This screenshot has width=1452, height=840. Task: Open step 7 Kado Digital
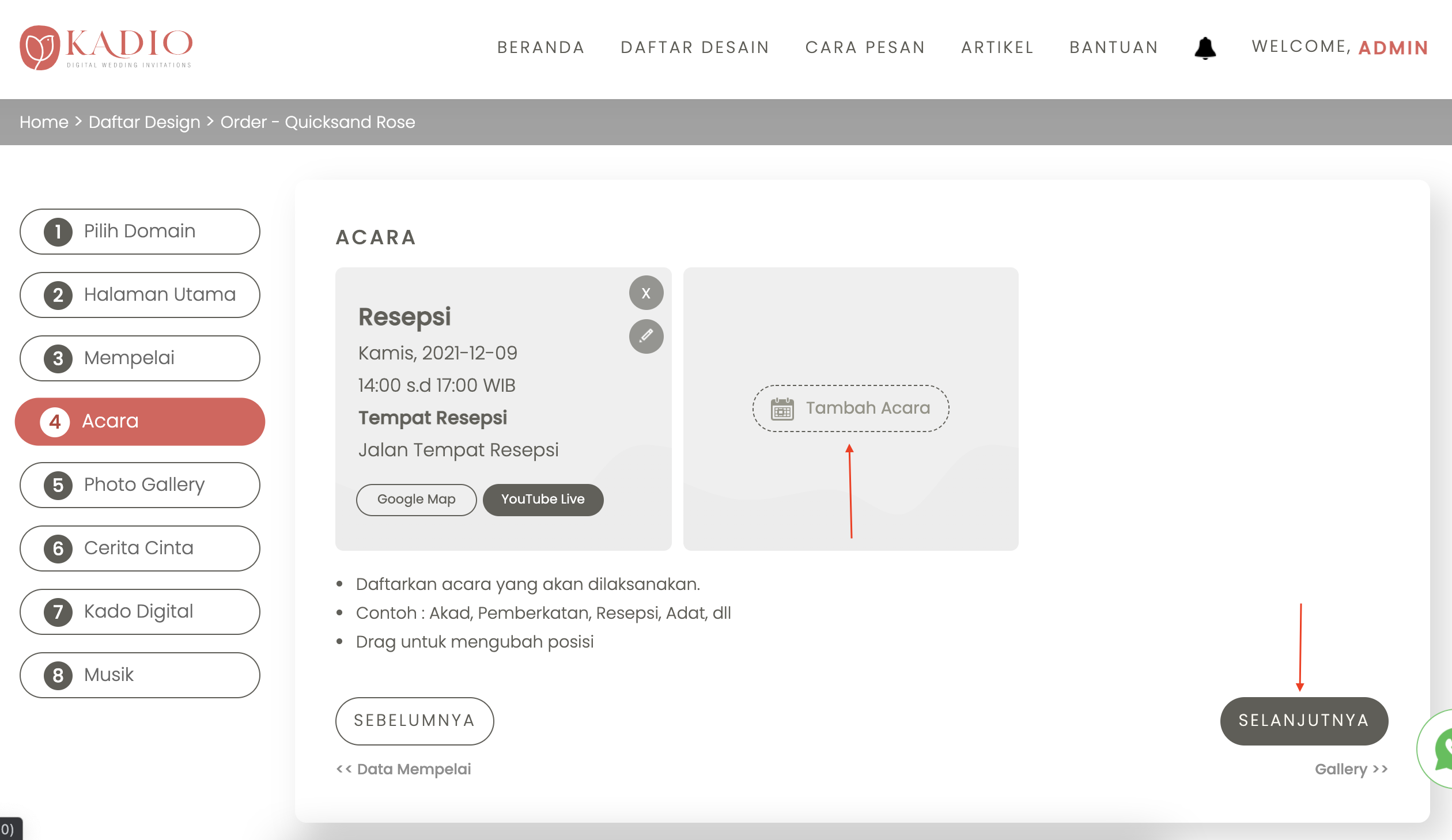(x=140, y=612)
